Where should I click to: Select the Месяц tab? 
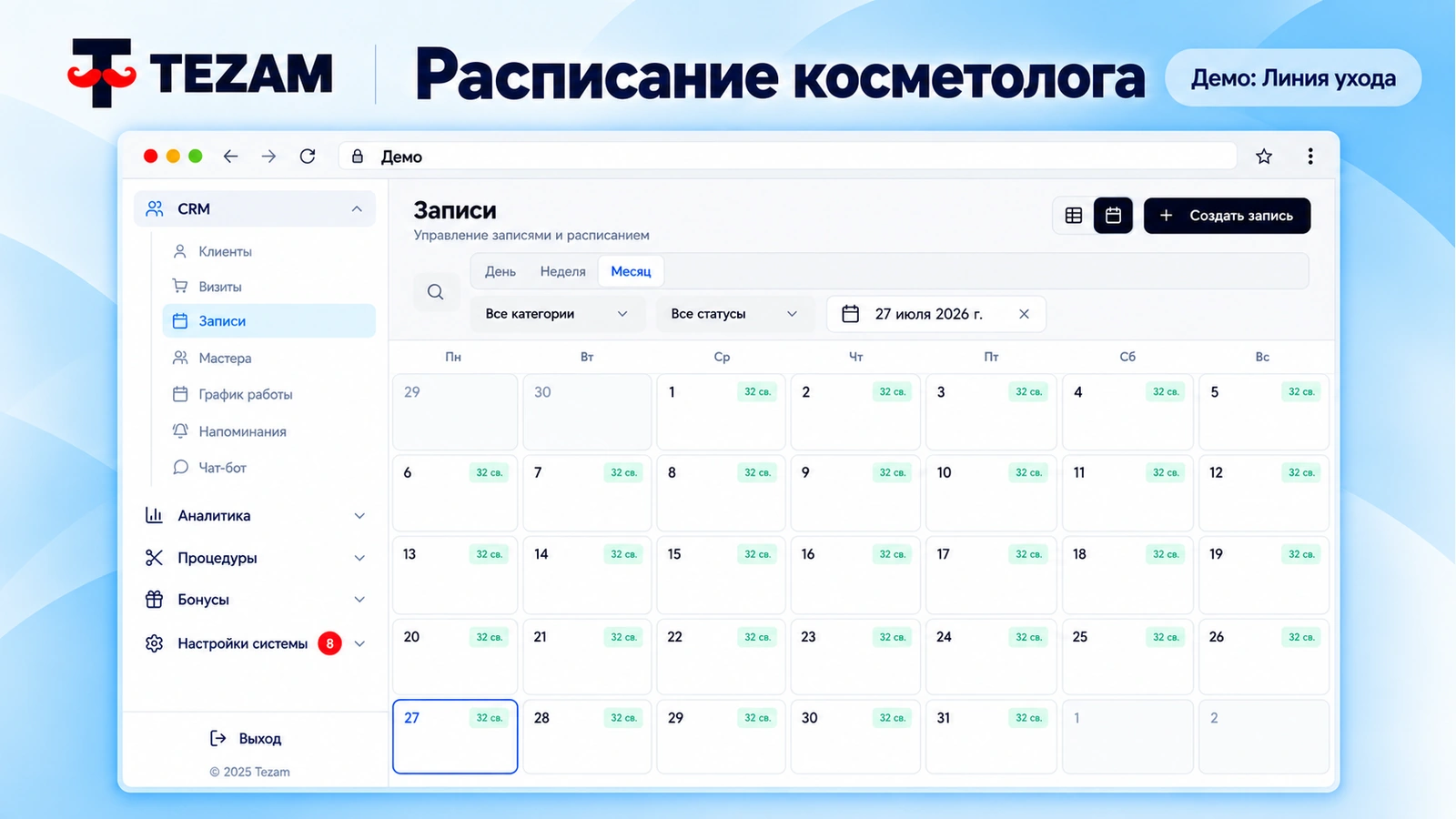[631, 271]
